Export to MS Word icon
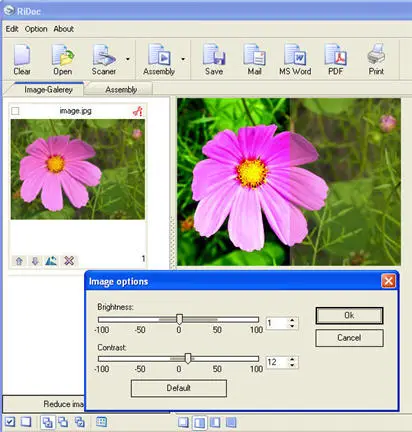This screenshot has height=432, width=412. coord(295,59)
